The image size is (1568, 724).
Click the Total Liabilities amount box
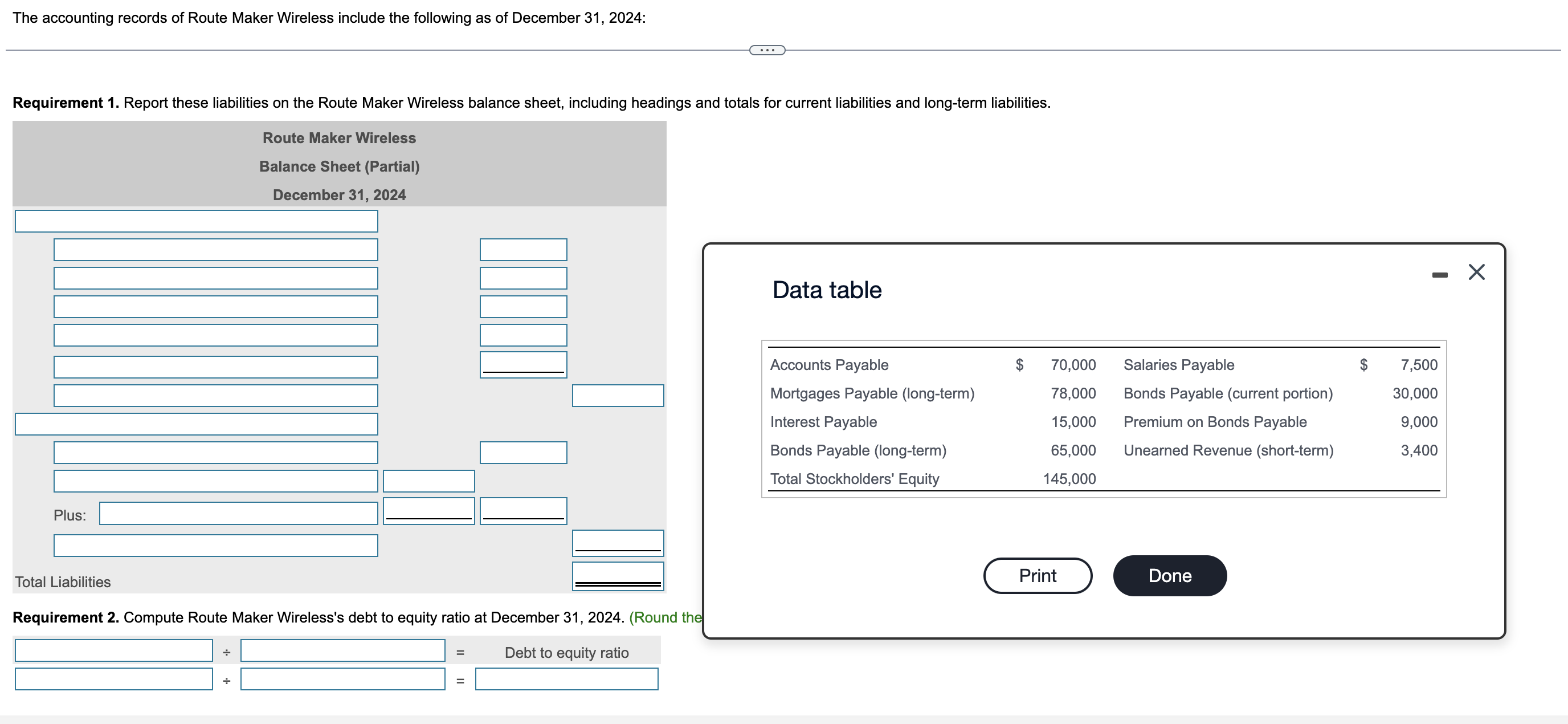[617, 575]
